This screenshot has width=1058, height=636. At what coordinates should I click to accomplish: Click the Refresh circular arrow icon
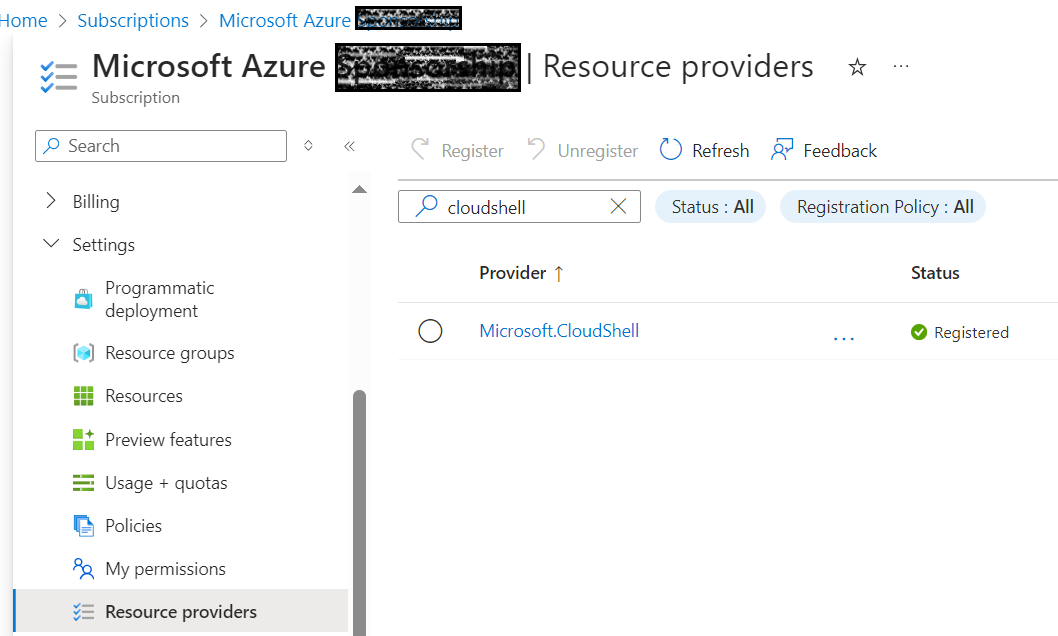tap(670, 150)
